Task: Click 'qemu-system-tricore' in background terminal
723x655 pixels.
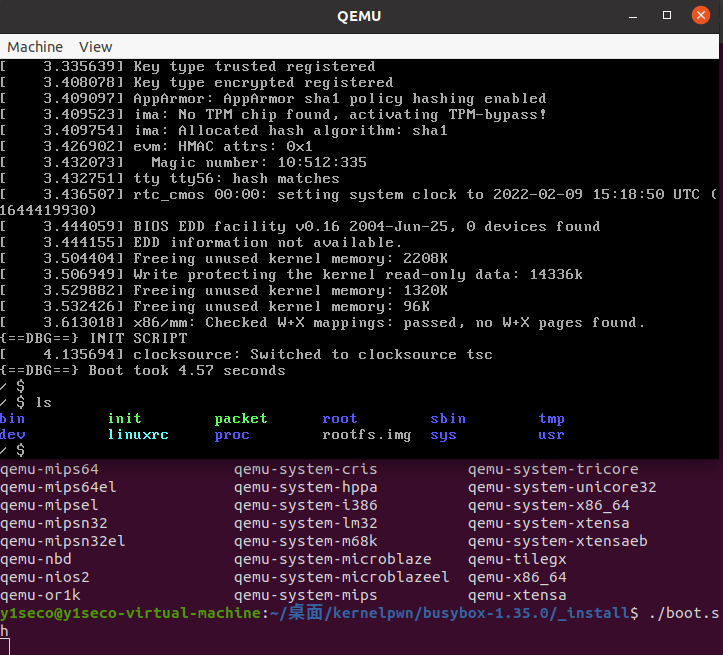Action: (x=553, y=469)
